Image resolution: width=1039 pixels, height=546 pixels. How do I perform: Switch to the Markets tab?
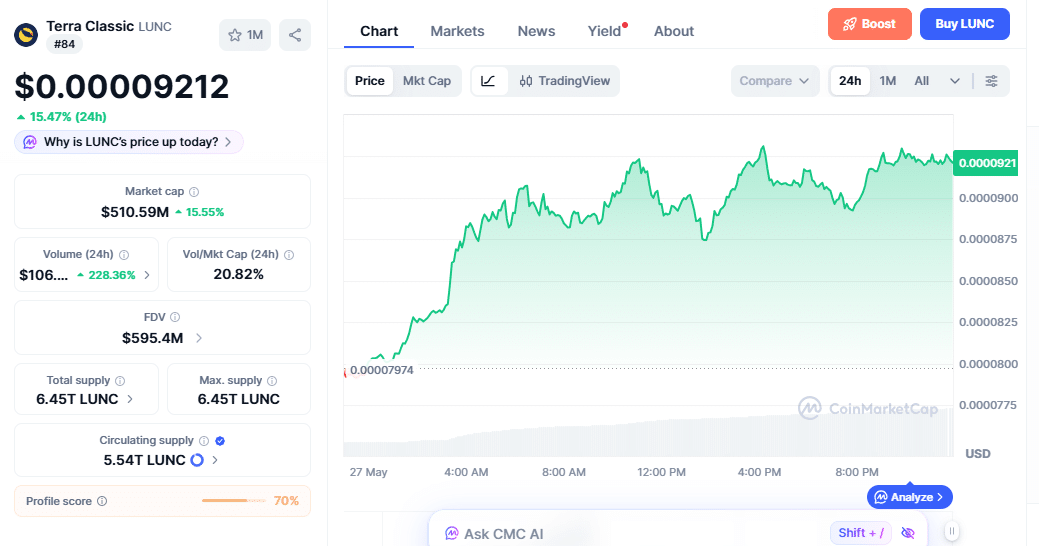[457, 31]
